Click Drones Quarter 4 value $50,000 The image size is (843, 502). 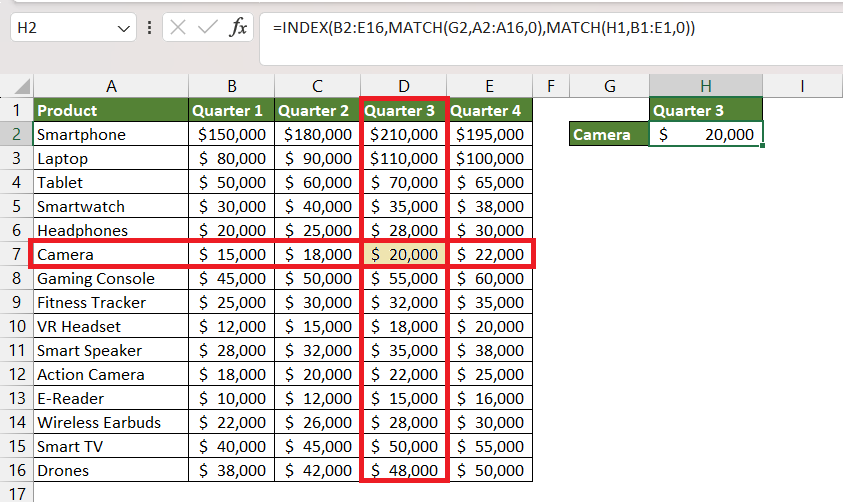click(x=489, y=470)
